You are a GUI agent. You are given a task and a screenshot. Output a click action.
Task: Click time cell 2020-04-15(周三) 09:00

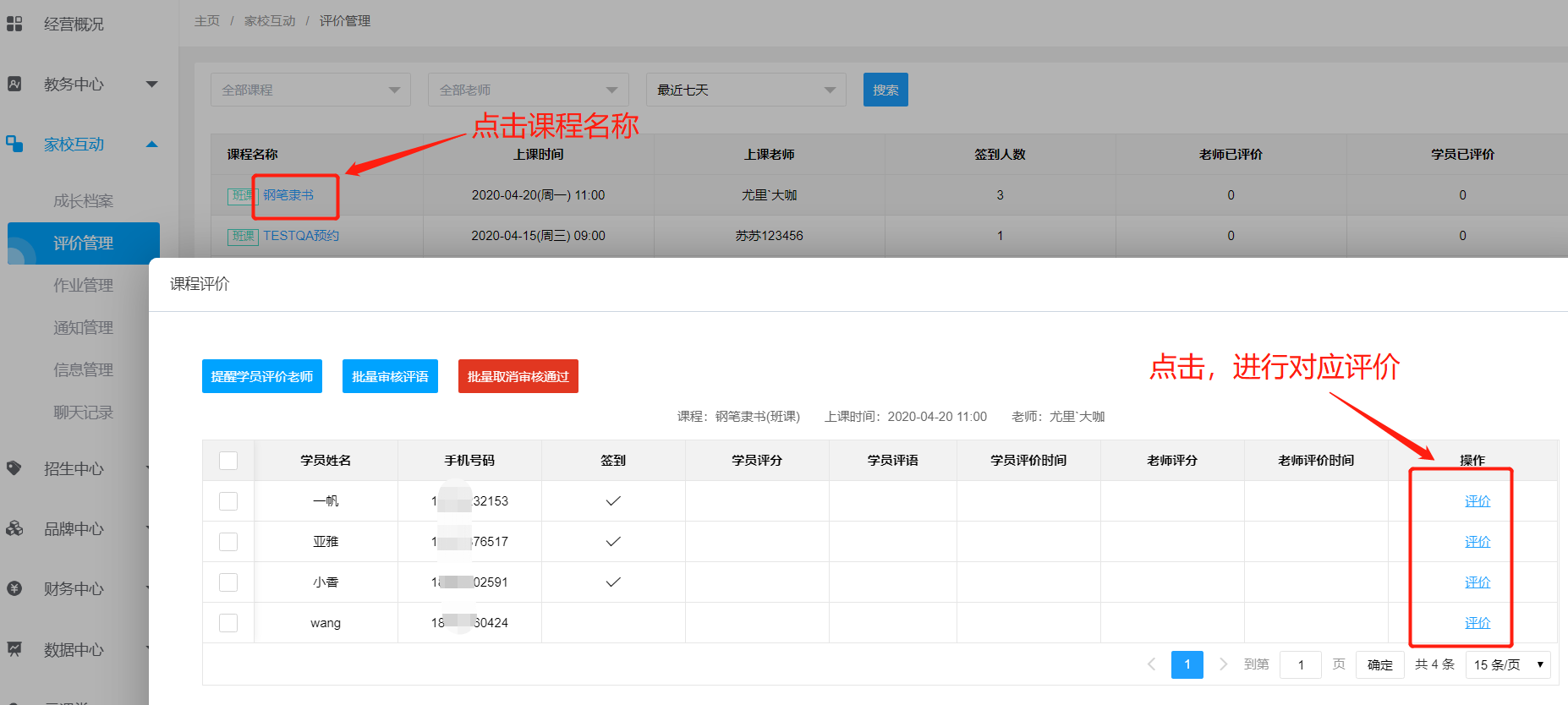click(539, 236)
